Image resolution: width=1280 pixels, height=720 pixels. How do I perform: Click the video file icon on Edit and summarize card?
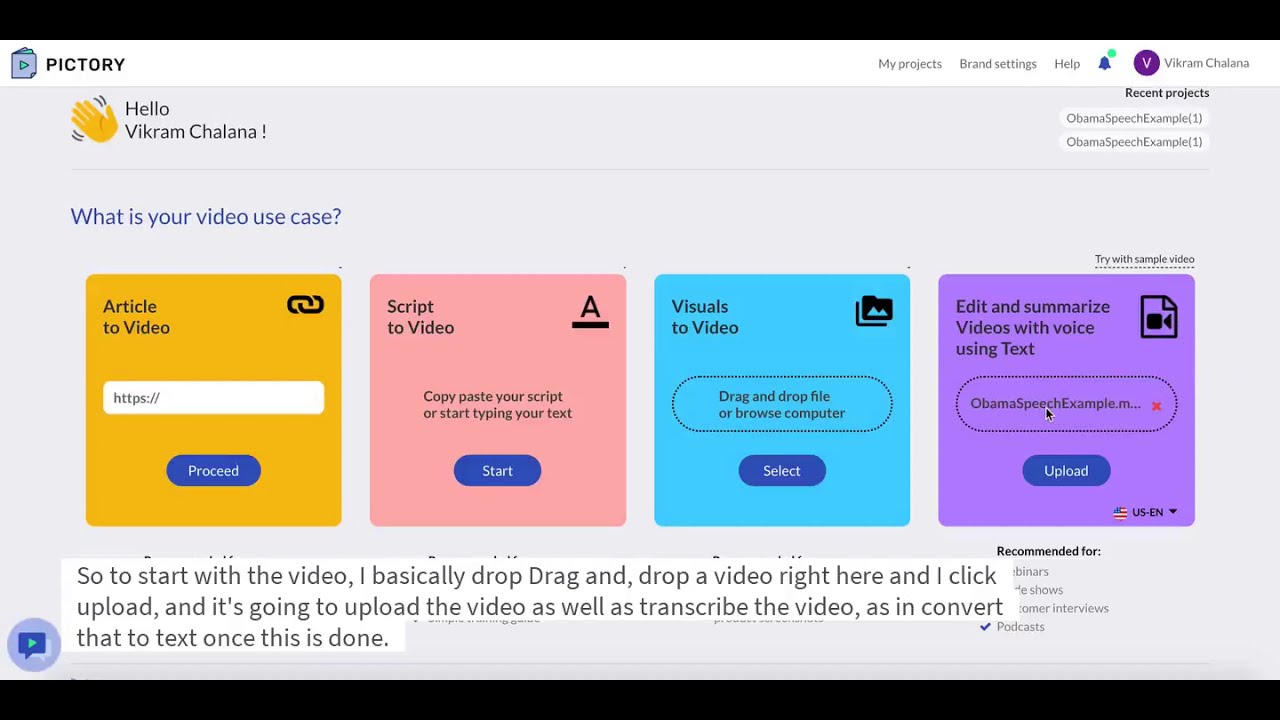tap(1159, 318)
